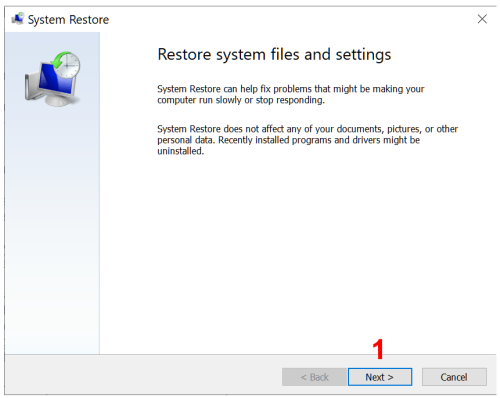Click the blank white area below the text
The width and height of the screenshot is (500, 398).
[297, 253]
